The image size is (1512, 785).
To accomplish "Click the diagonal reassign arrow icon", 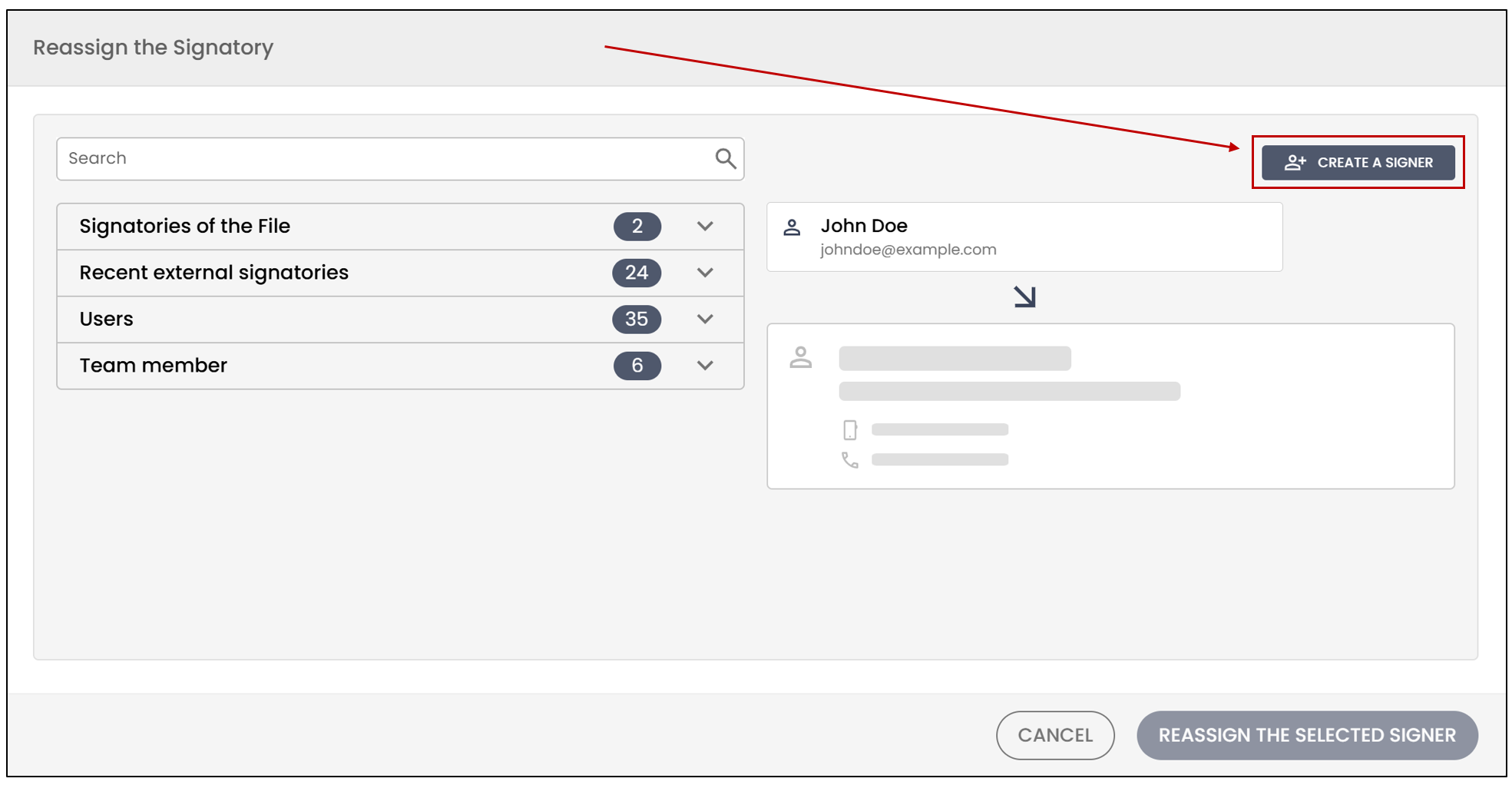I will point(1024,296).
